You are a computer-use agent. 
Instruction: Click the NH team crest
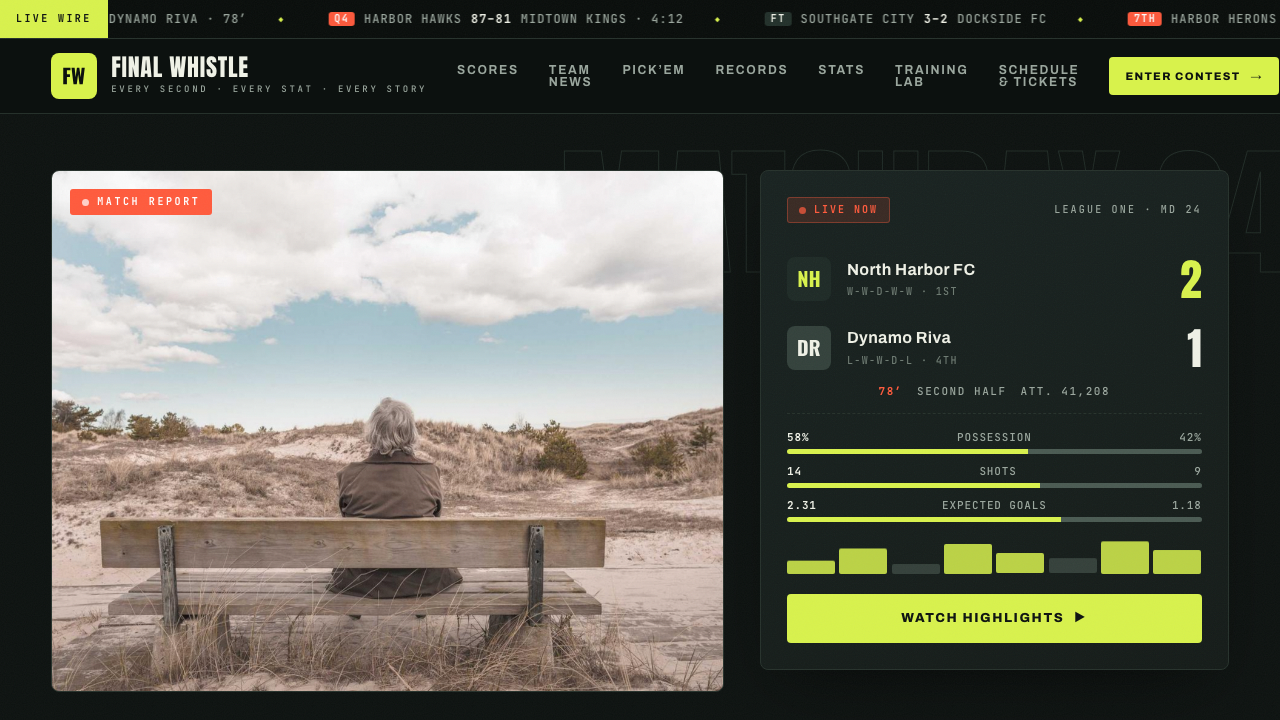pos(809,279)
